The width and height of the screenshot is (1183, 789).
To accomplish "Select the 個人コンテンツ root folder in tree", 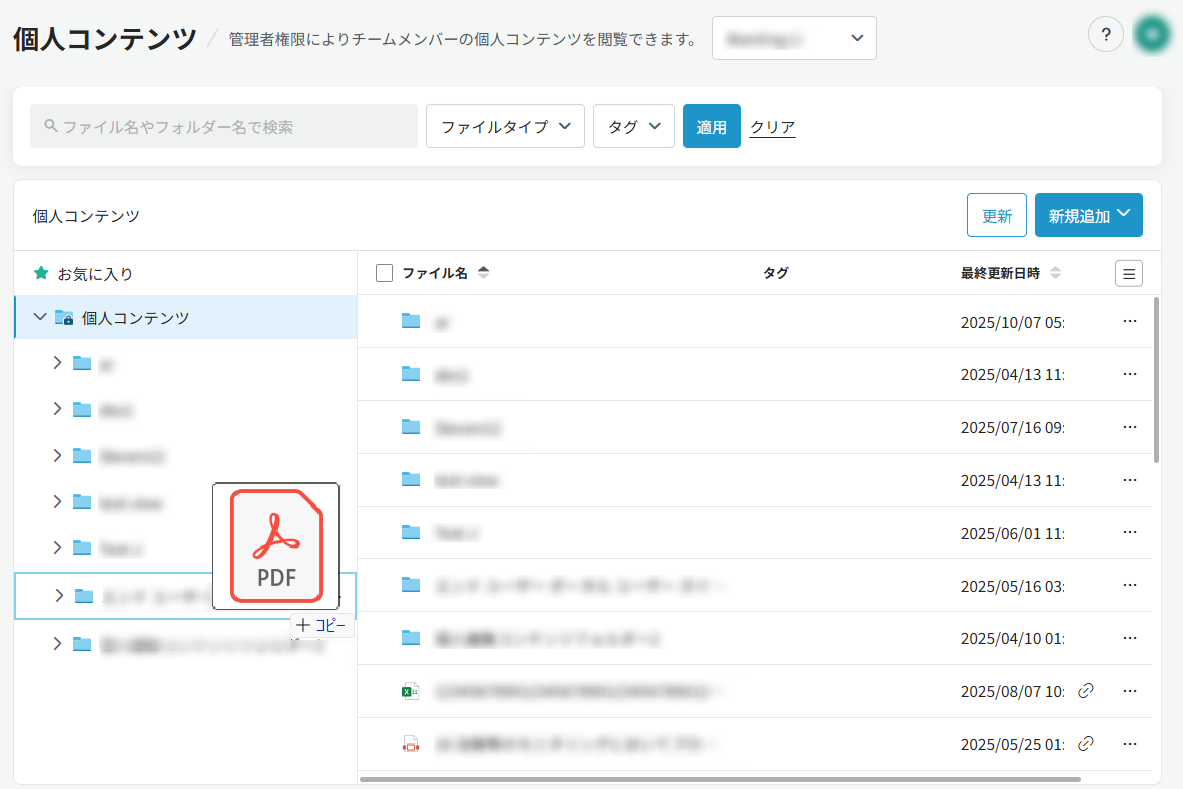I will pyautogui.click(x=186, y=318).
